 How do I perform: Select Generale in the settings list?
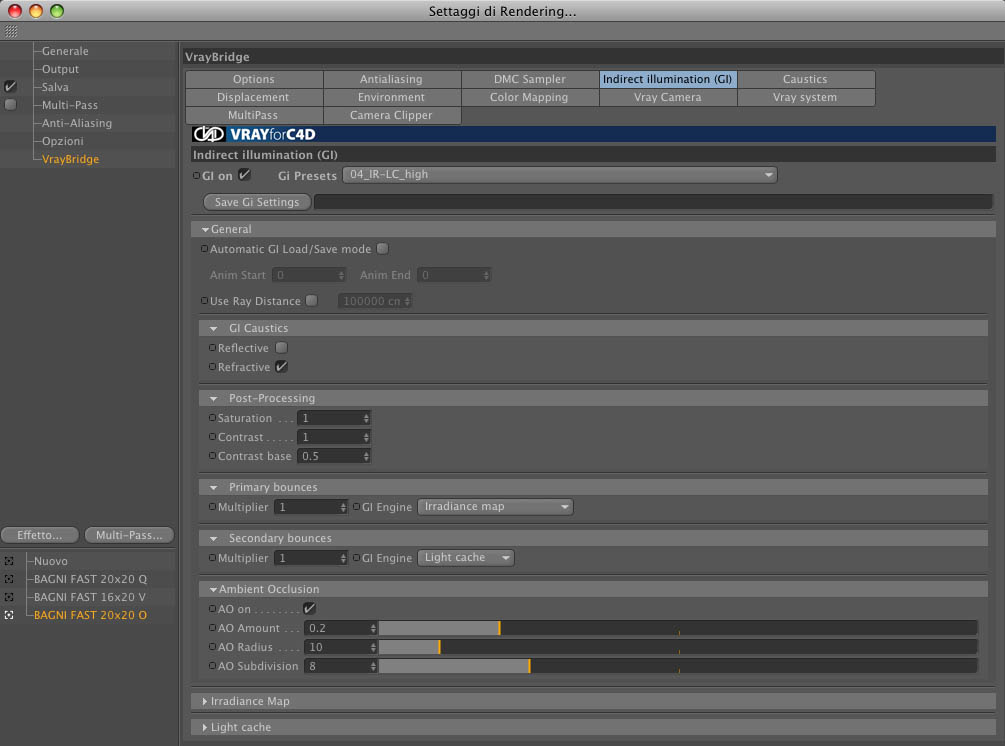point(65,51)
